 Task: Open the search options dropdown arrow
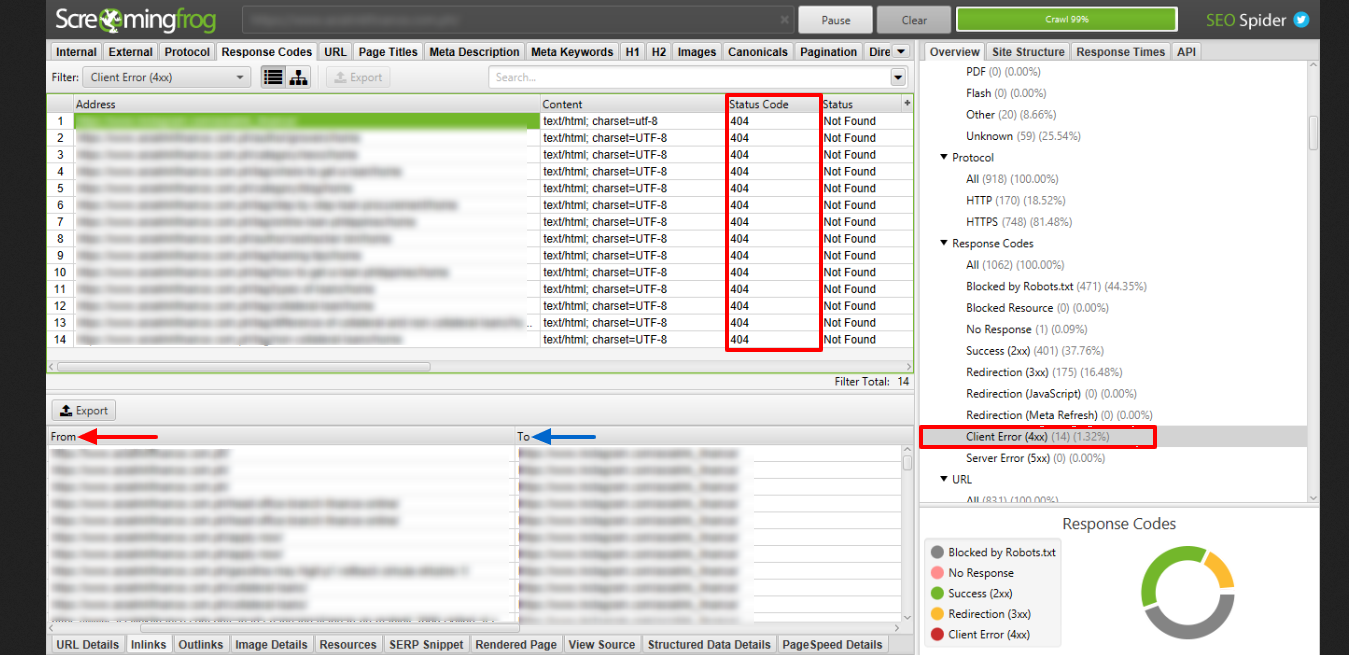897,77
